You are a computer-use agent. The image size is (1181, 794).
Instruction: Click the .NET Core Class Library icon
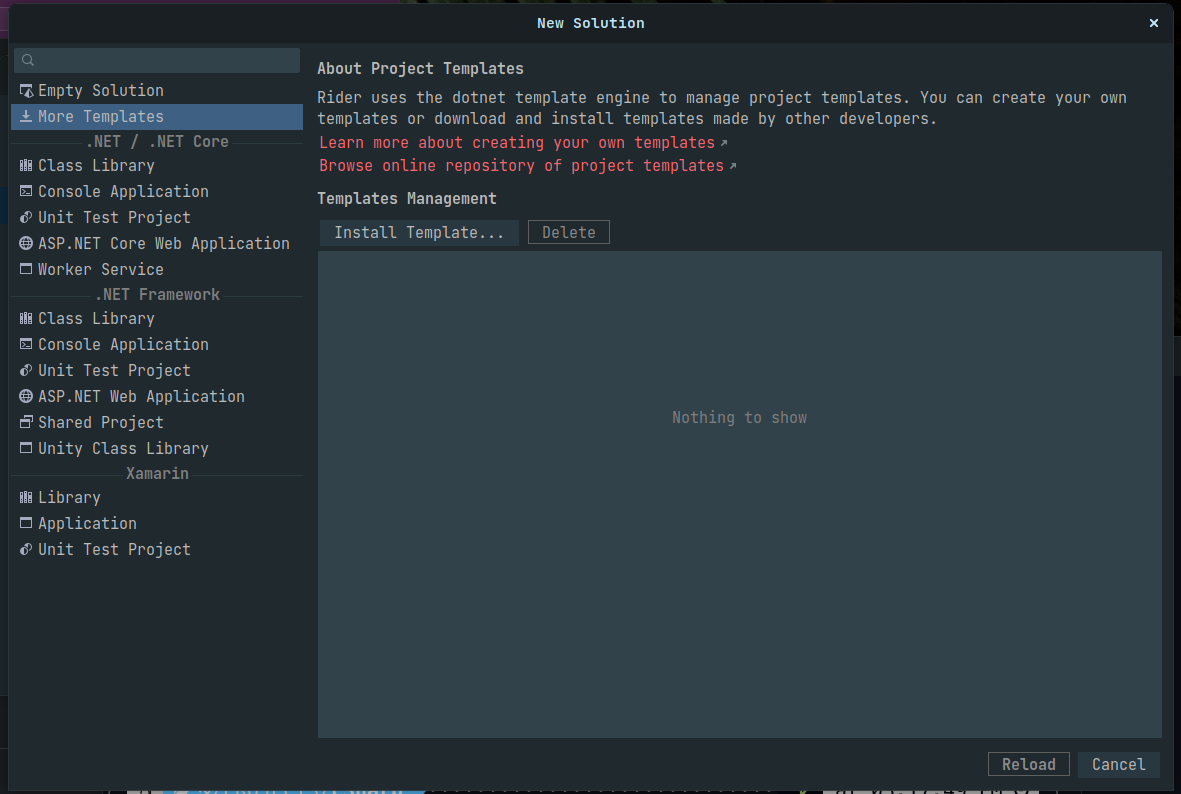coord(26,165)
